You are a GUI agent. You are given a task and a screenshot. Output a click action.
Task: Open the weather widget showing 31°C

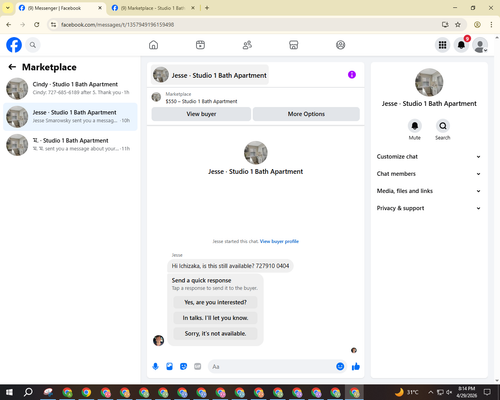406,392
